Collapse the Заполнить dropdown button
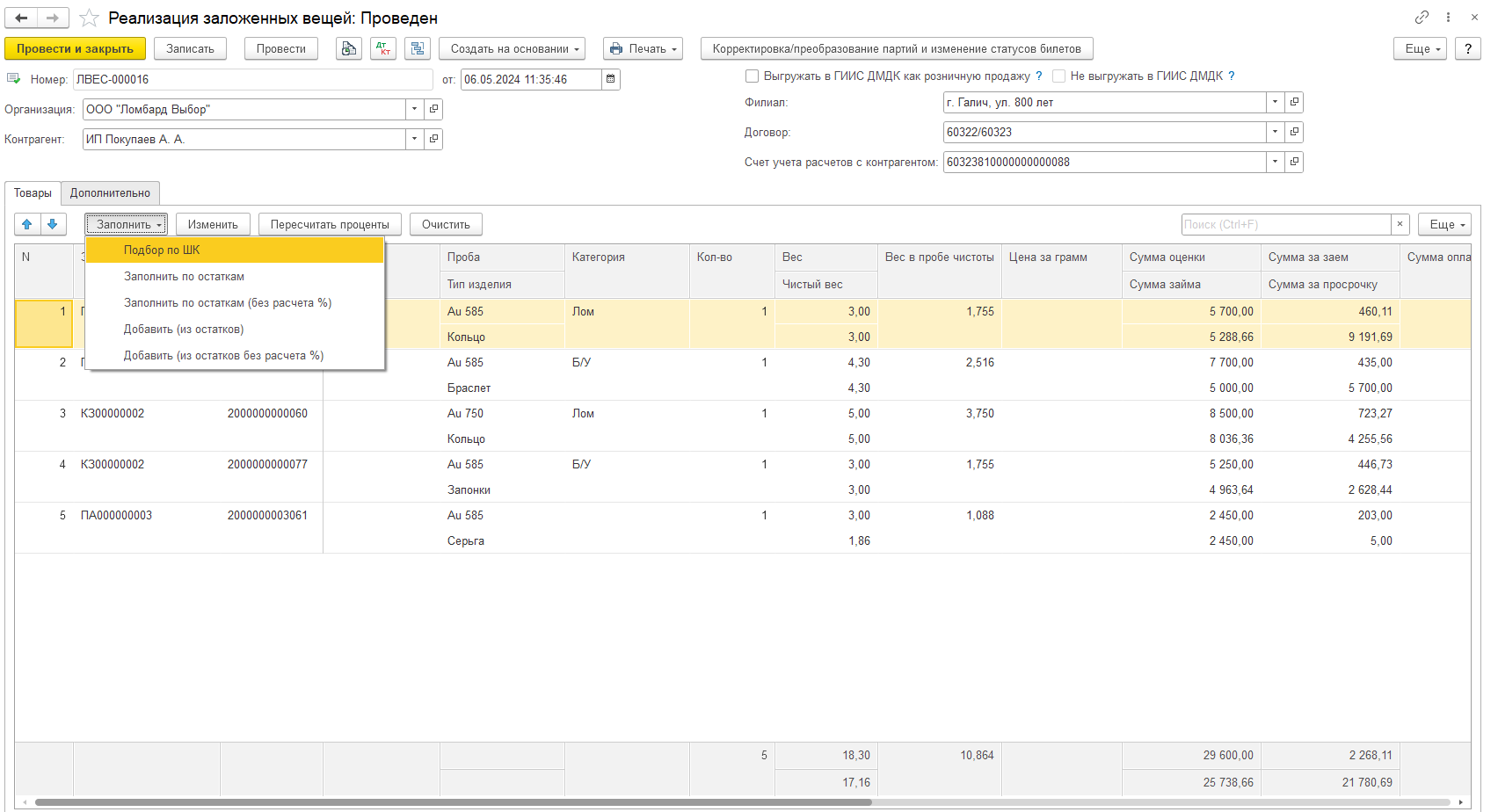The width and height of the screenshot is (1498, 812). pyautogui.click(x=126, y=224)
